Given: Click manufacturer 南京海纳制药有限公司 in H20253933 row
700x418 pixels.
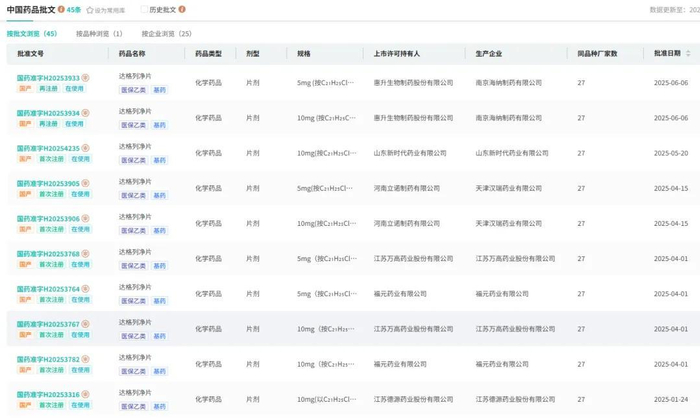Looking at the screenshot, I should (x=508, y=83).
